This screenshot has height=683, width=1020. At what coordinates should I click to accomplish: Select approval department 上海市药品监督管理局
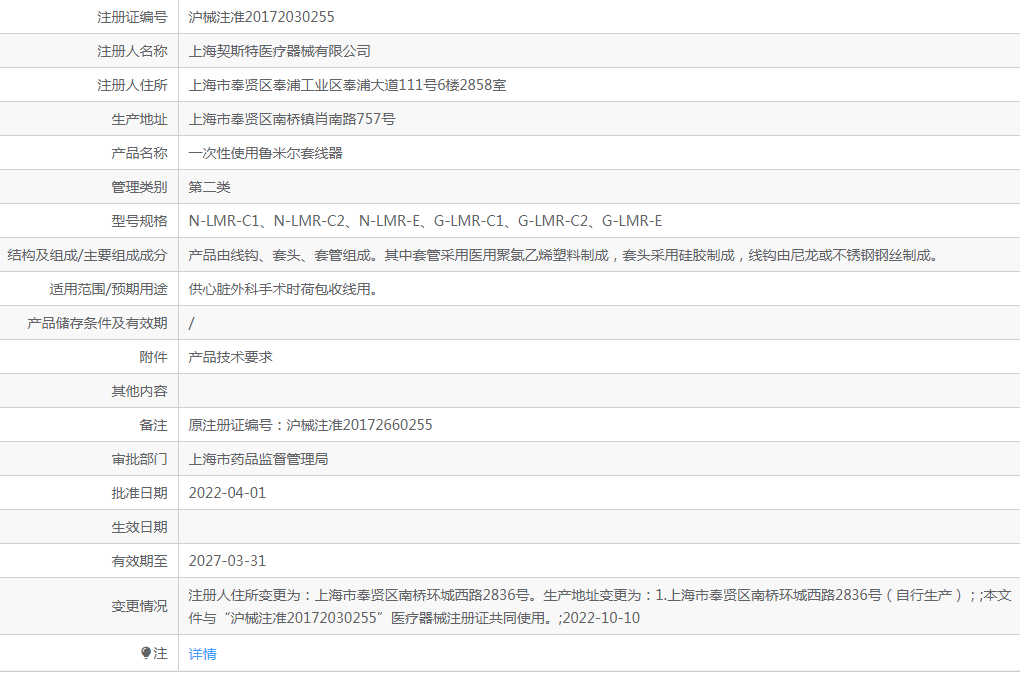(258, 459)
